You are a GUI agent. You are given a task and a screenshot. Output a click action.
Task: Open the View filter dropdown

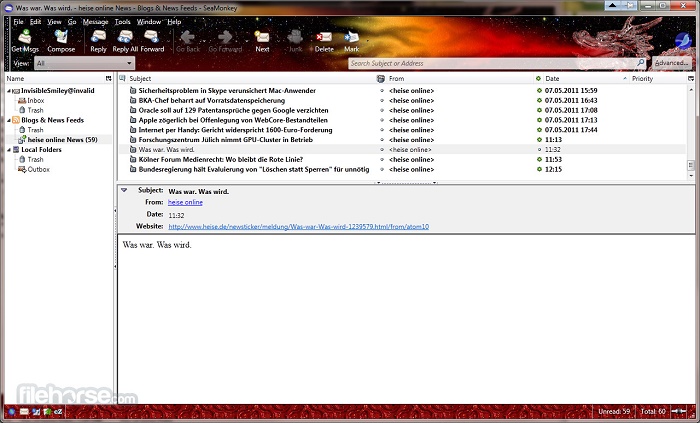pyautogui.click(x=76, y=63)
